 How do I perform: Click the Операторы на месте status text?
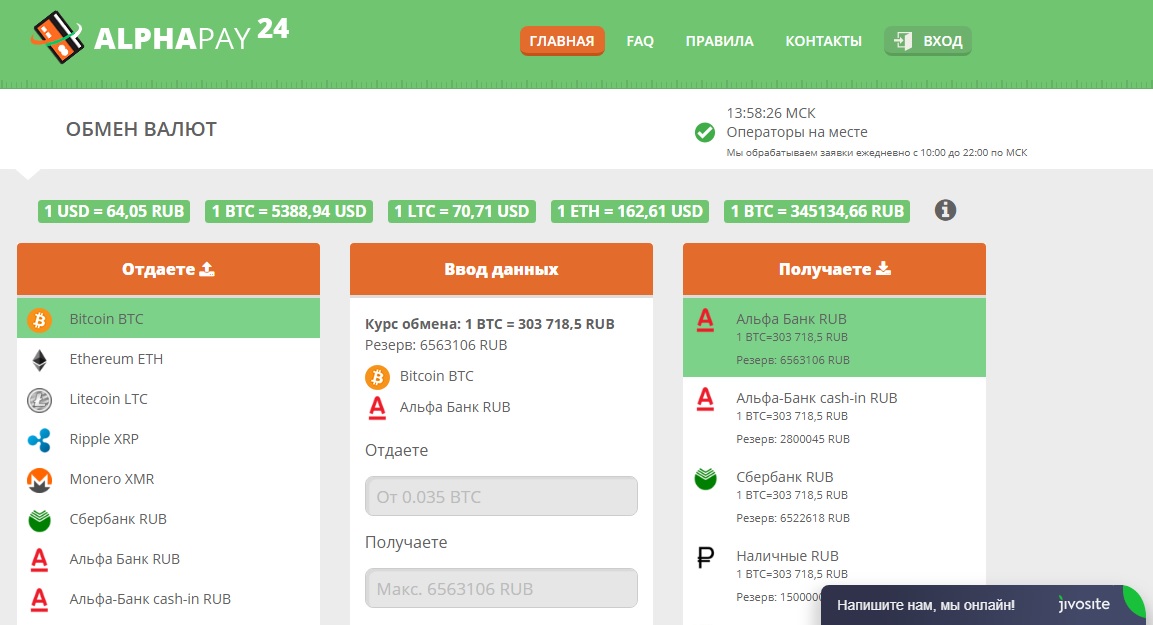click(x=797, y=132)
